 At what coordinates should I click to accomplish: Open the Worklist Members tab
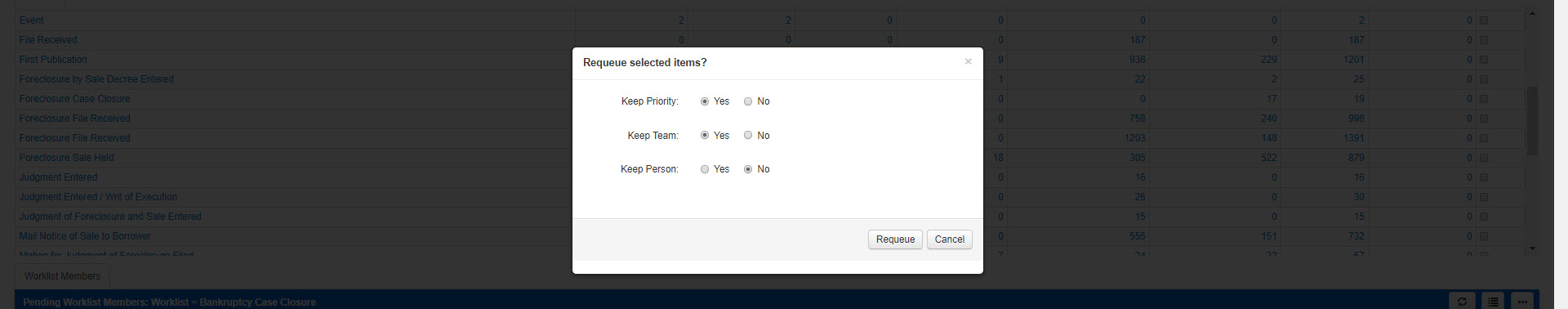[x=62, y=276]
